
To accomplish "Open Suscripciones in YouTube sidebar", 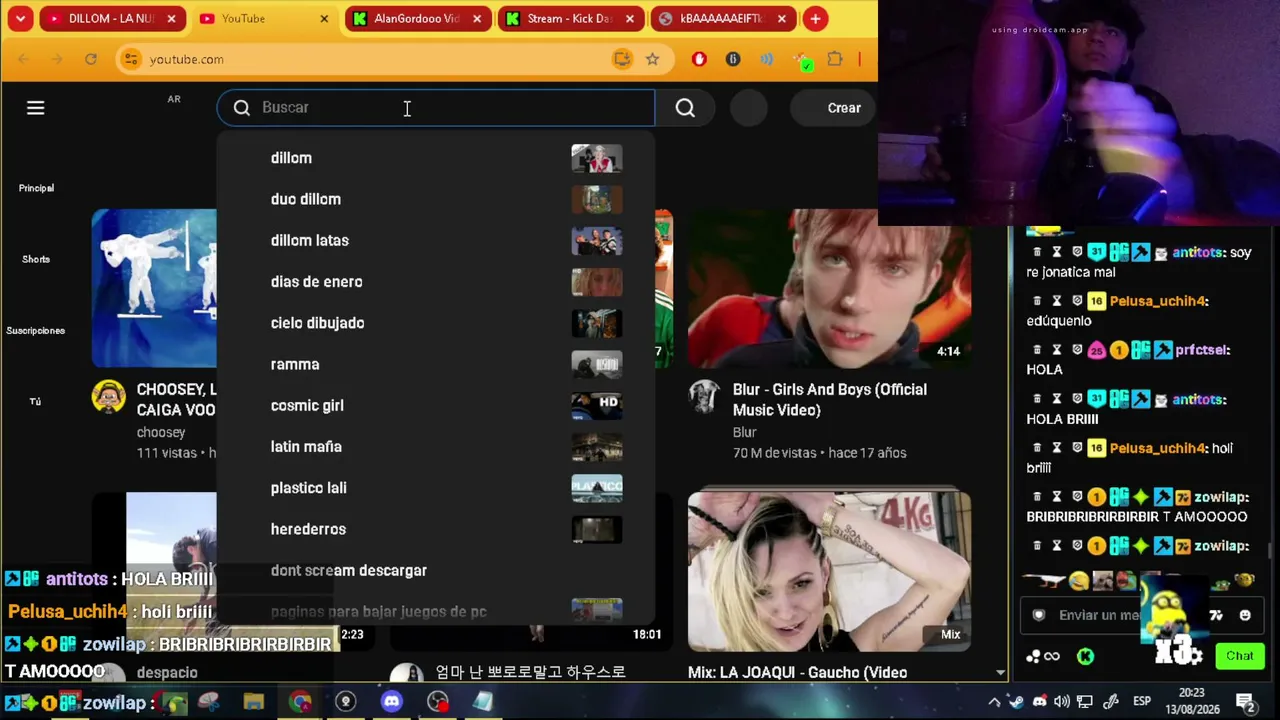I will click(x=36, y=330).
